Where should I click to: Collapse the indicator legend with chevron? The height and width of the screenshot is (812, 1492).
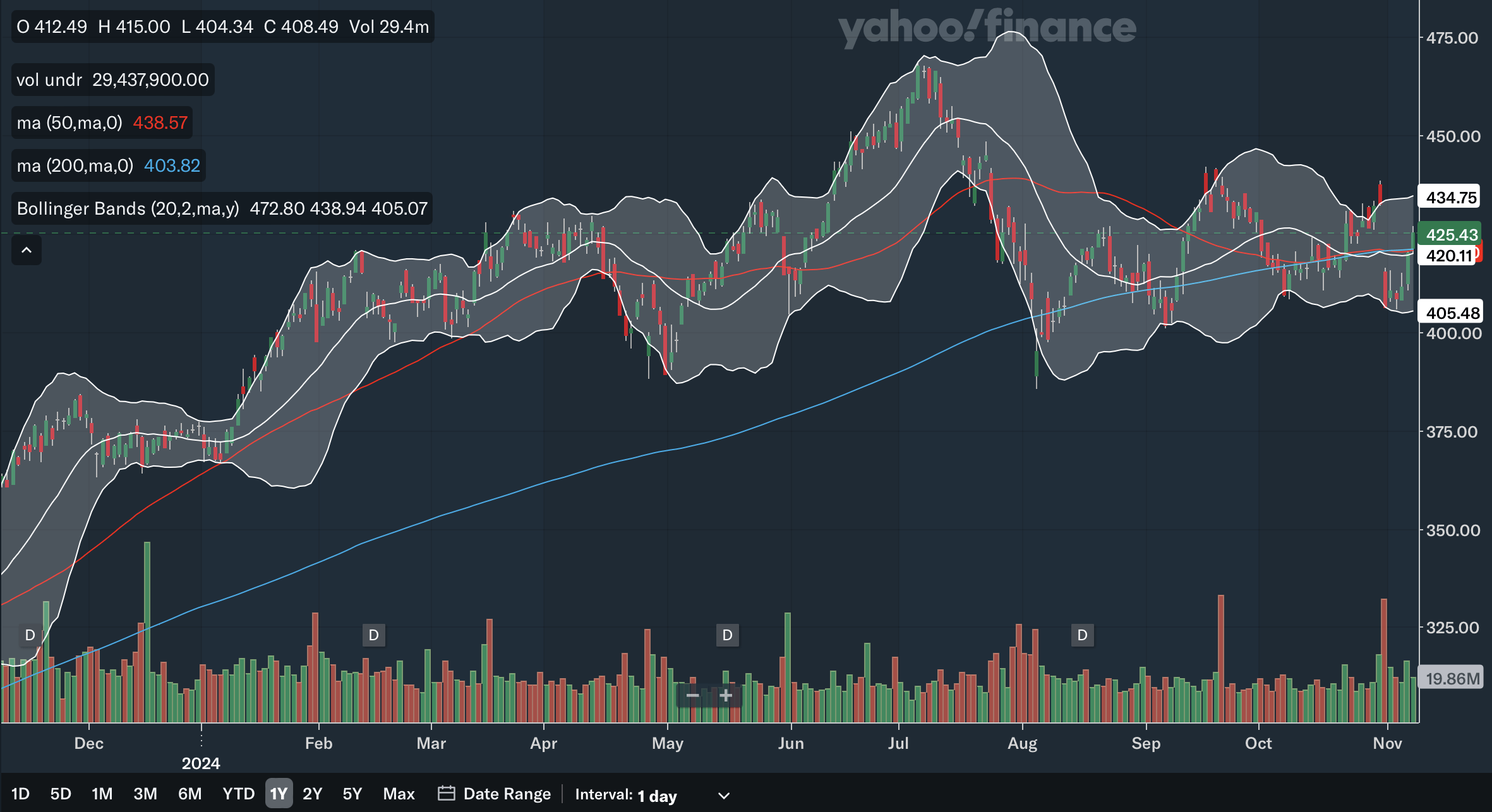27,250
